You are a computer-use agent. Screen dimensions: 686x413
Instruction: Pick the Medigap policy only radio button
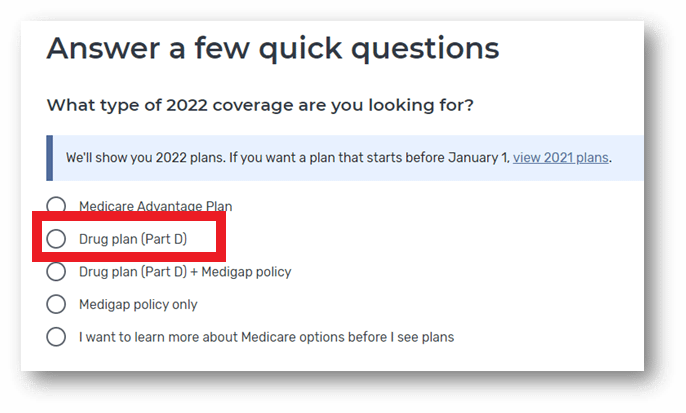[x=57, y=304]
